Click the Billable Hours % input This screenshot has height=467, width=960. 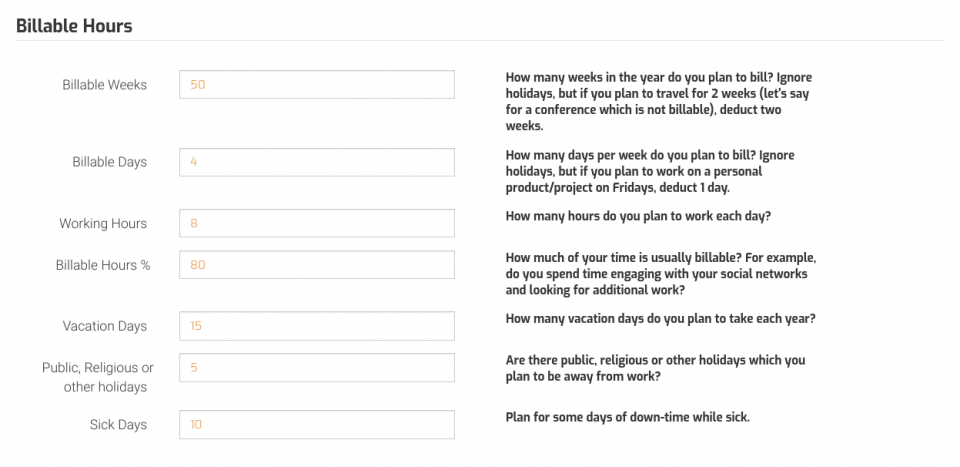[x=317, y=265]
